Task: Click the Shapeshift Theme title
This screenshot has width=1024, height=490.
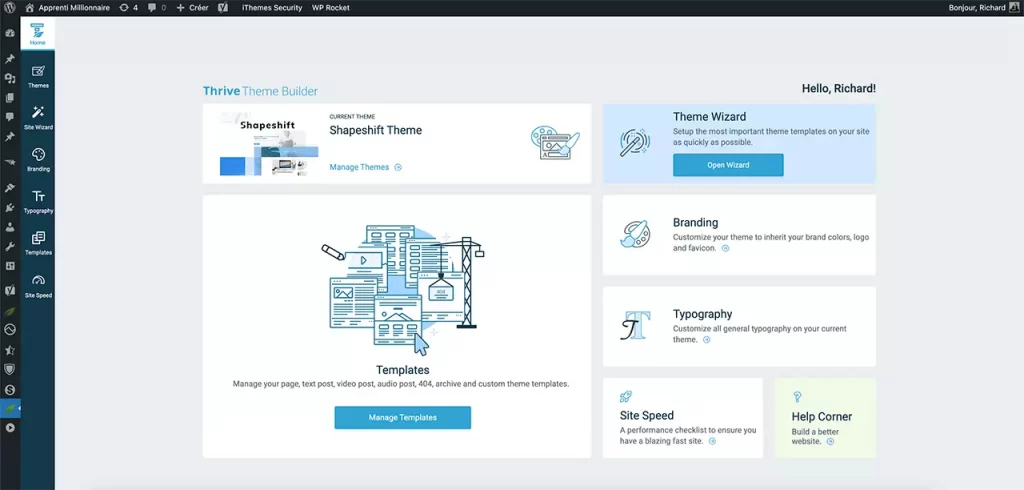Action: click(376, 130)
